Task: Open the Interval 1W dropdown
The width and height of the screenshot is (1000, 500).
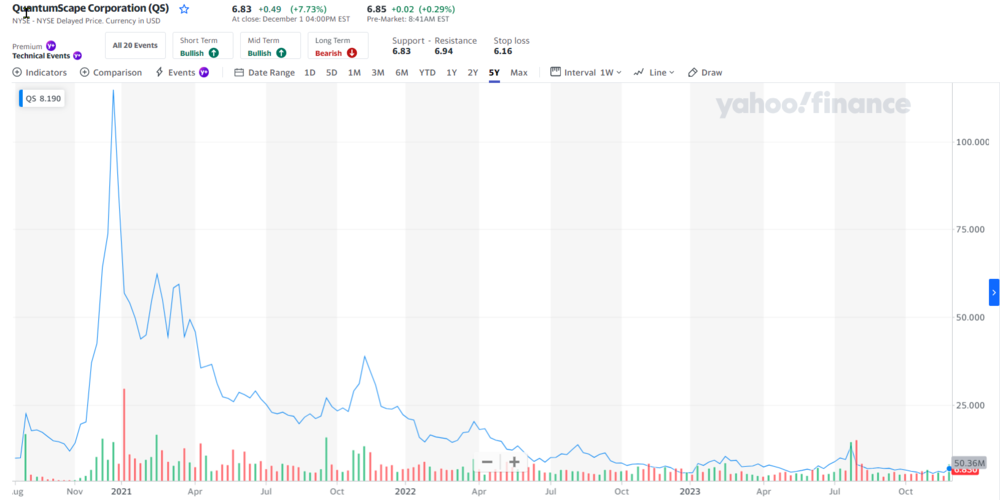Action: (x=586, y=73)
